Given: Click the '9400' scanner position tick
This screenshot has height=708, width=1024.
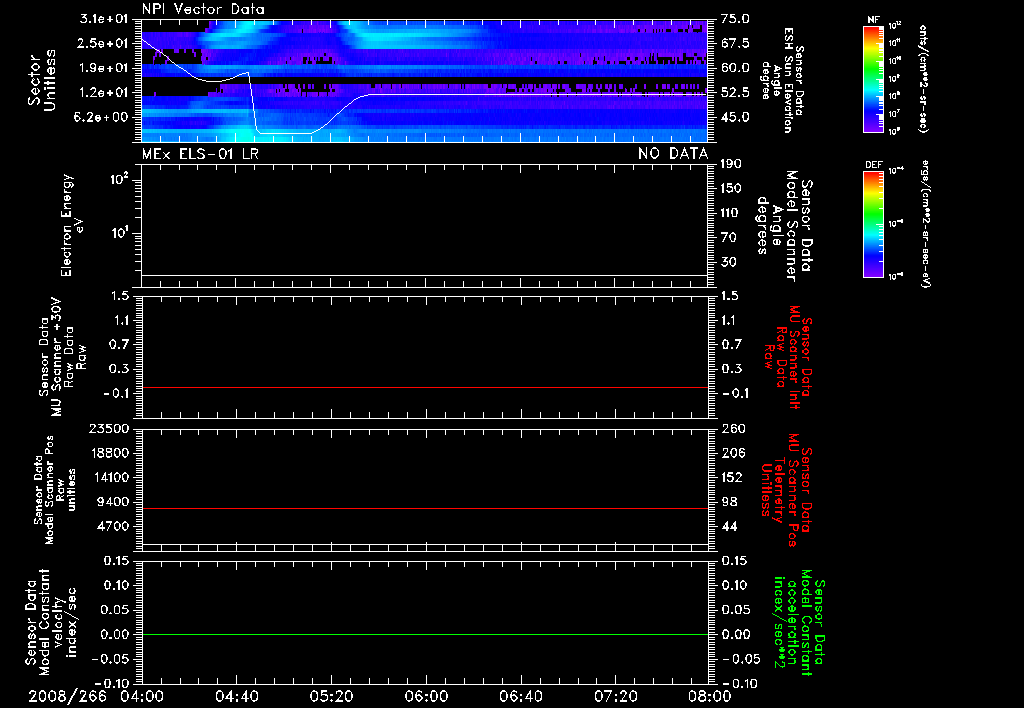Looking at the screenshot, I should coord(114,502).
